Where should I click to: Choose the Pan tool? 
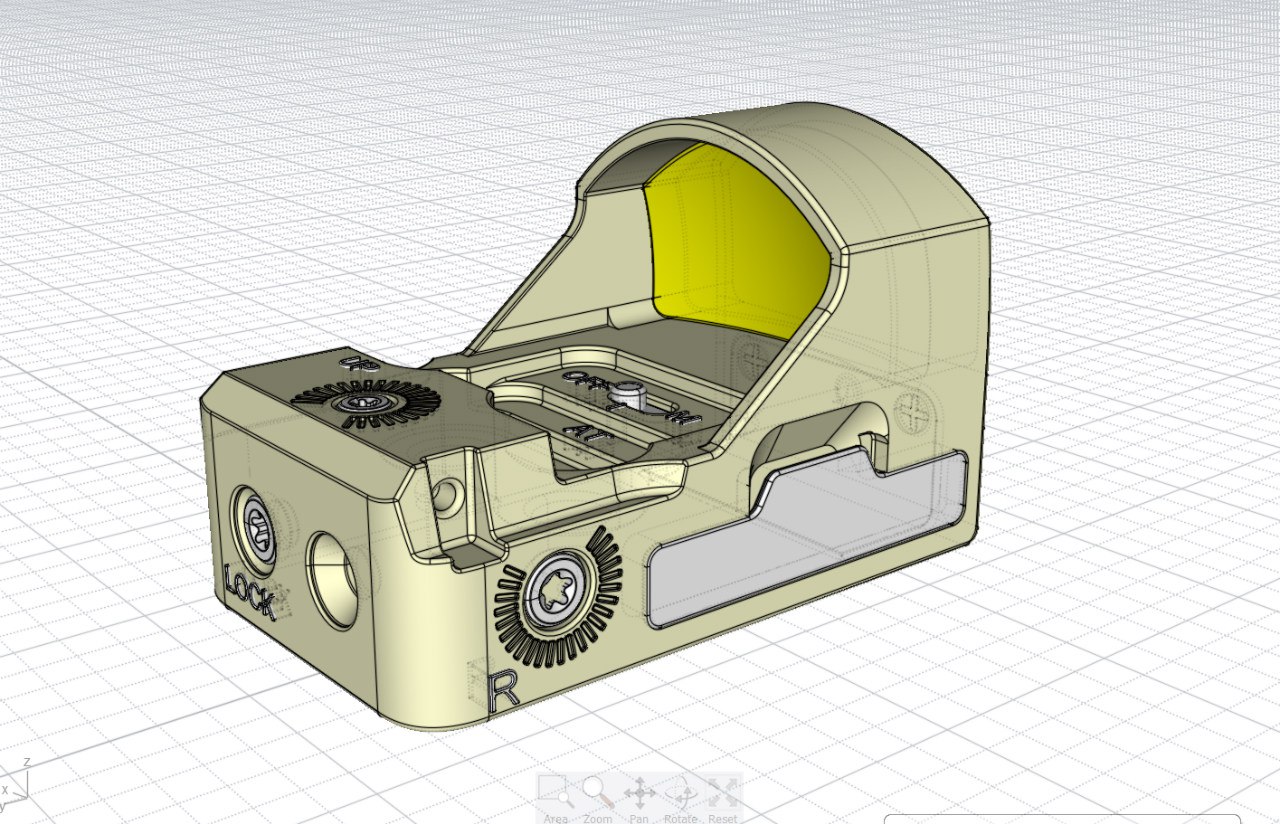640,794
